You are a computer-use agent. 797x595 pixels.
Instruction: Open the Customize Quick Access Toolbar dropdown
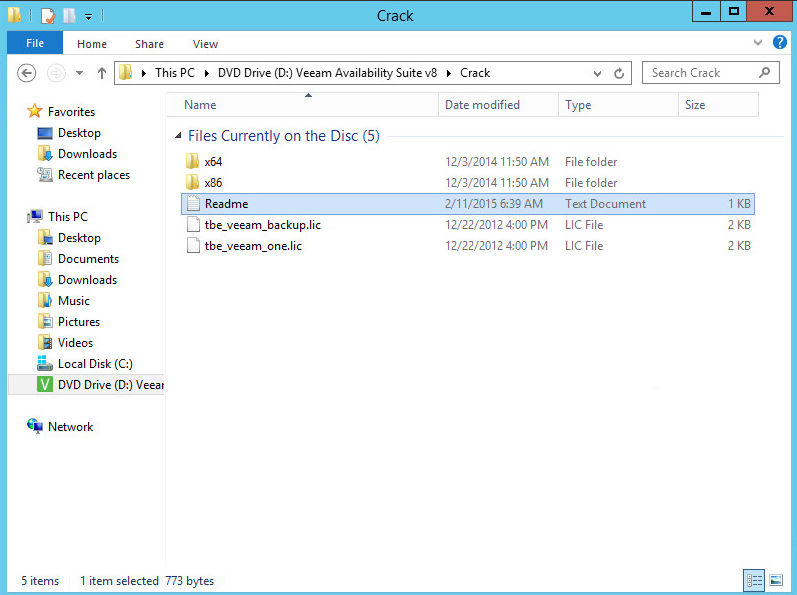[x=88, y=17]
